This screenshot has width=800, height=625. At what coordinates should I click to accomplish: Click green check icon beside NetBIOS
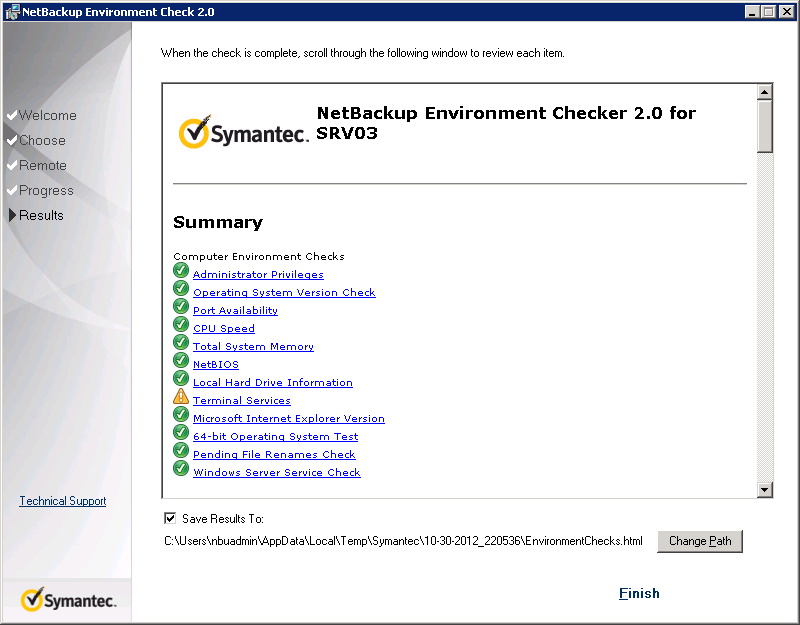tap(181, 360)
